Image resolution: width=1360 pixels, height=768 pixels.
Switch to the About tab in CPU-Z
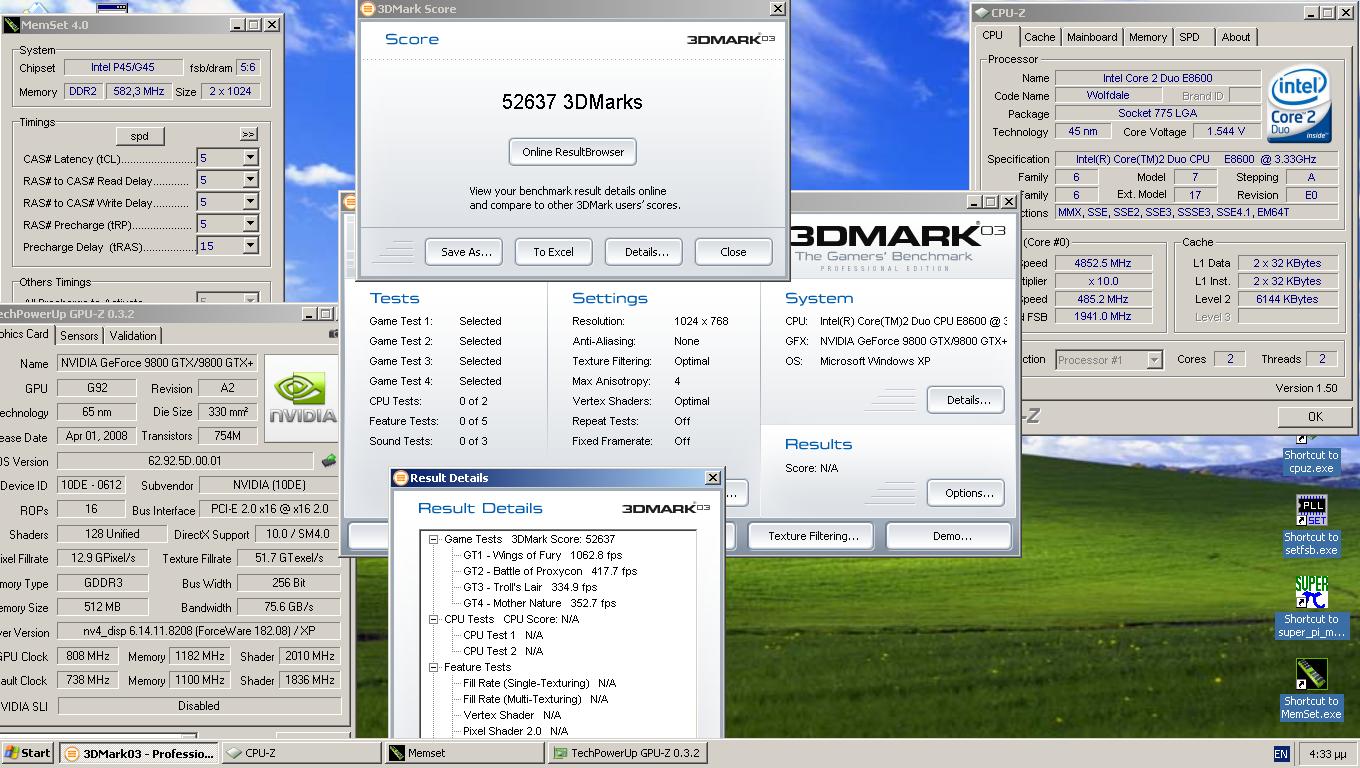pyautogui.click(x=1236, y=37)
